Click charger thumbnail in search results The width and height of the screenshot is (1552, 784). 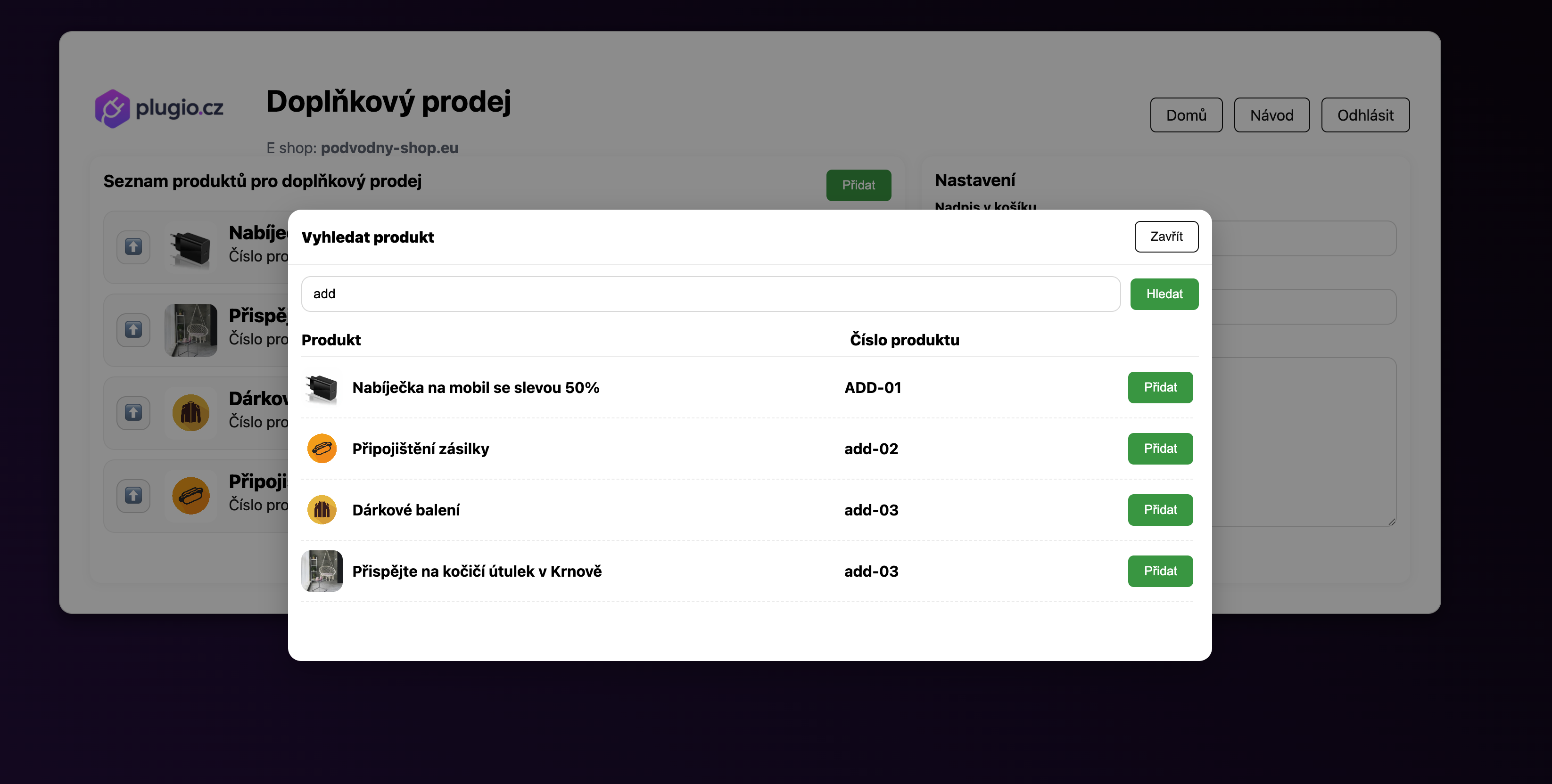tap(322, 388)
